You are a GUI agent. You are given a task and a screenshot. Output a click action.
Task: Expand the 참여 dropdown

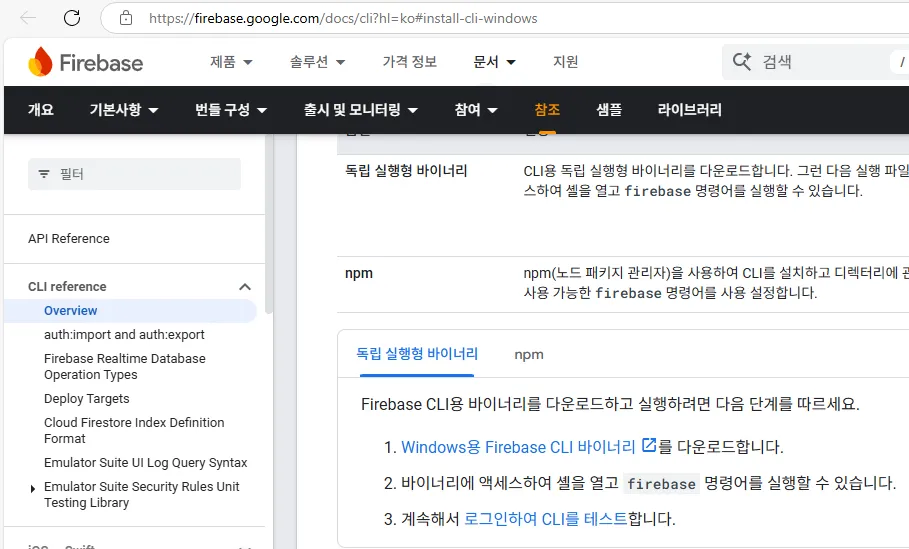tap(476, 110)
